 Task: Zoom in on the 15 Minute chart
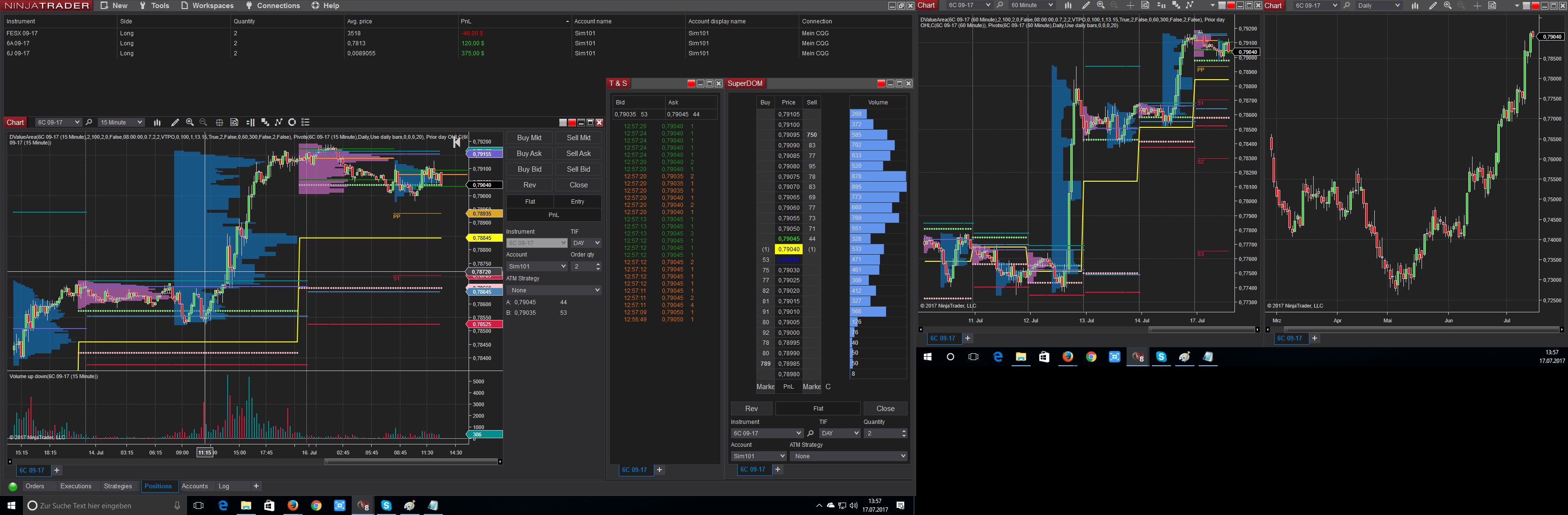pyautogui.click(x=190, y=122)
